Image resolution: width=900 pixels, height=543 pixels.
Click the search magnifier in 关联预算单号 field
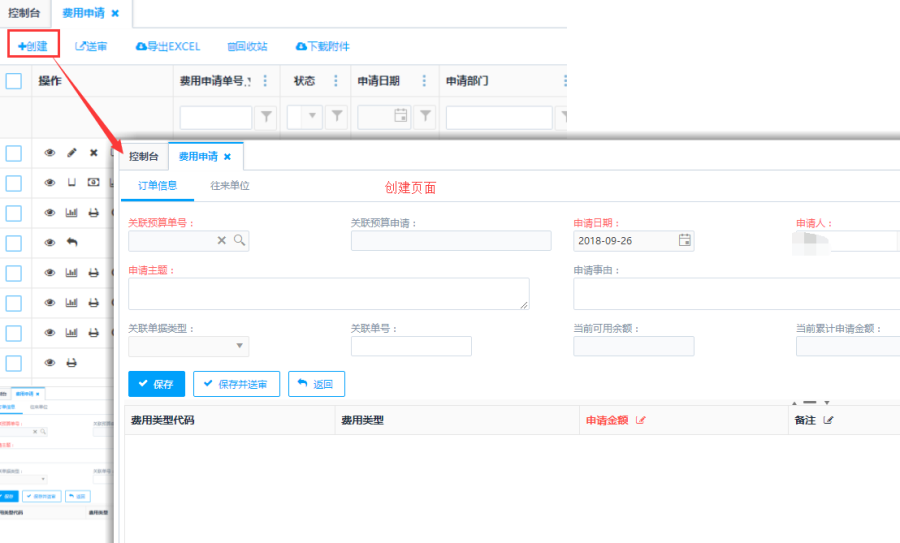point(240,240)
